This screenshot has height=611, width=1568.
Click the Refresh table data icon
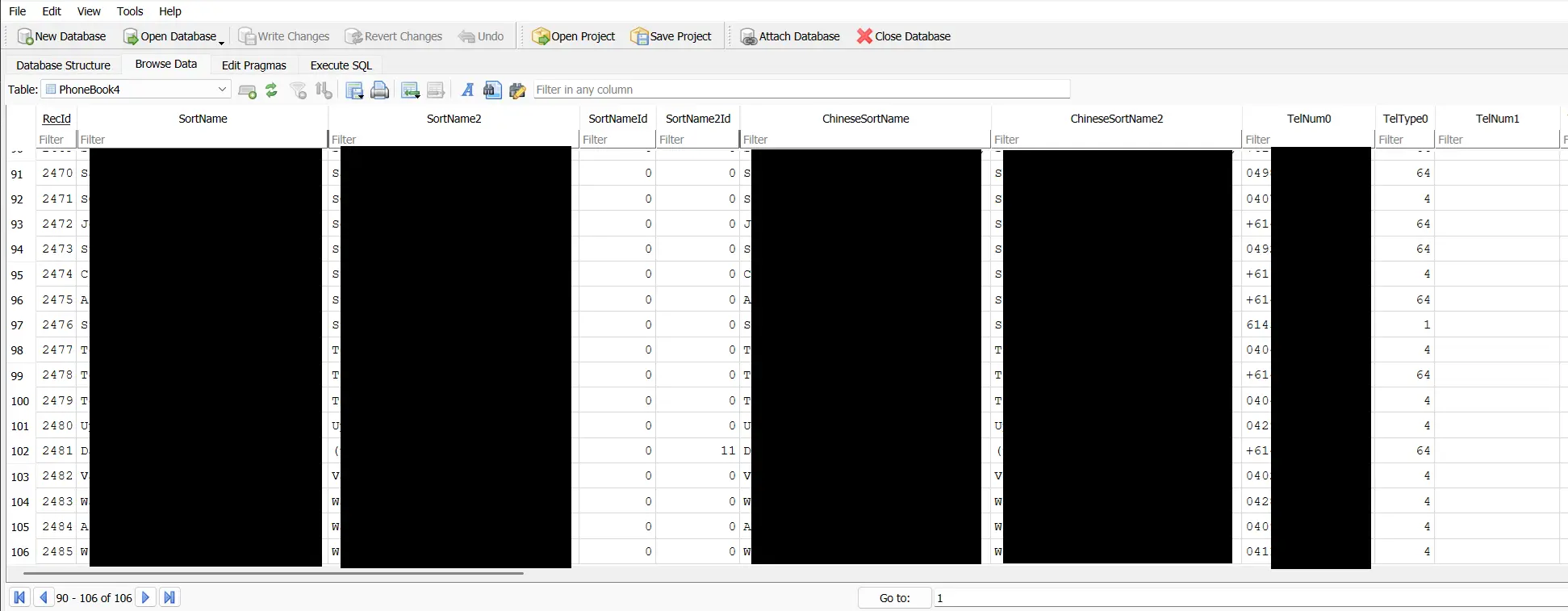[271, 90]
